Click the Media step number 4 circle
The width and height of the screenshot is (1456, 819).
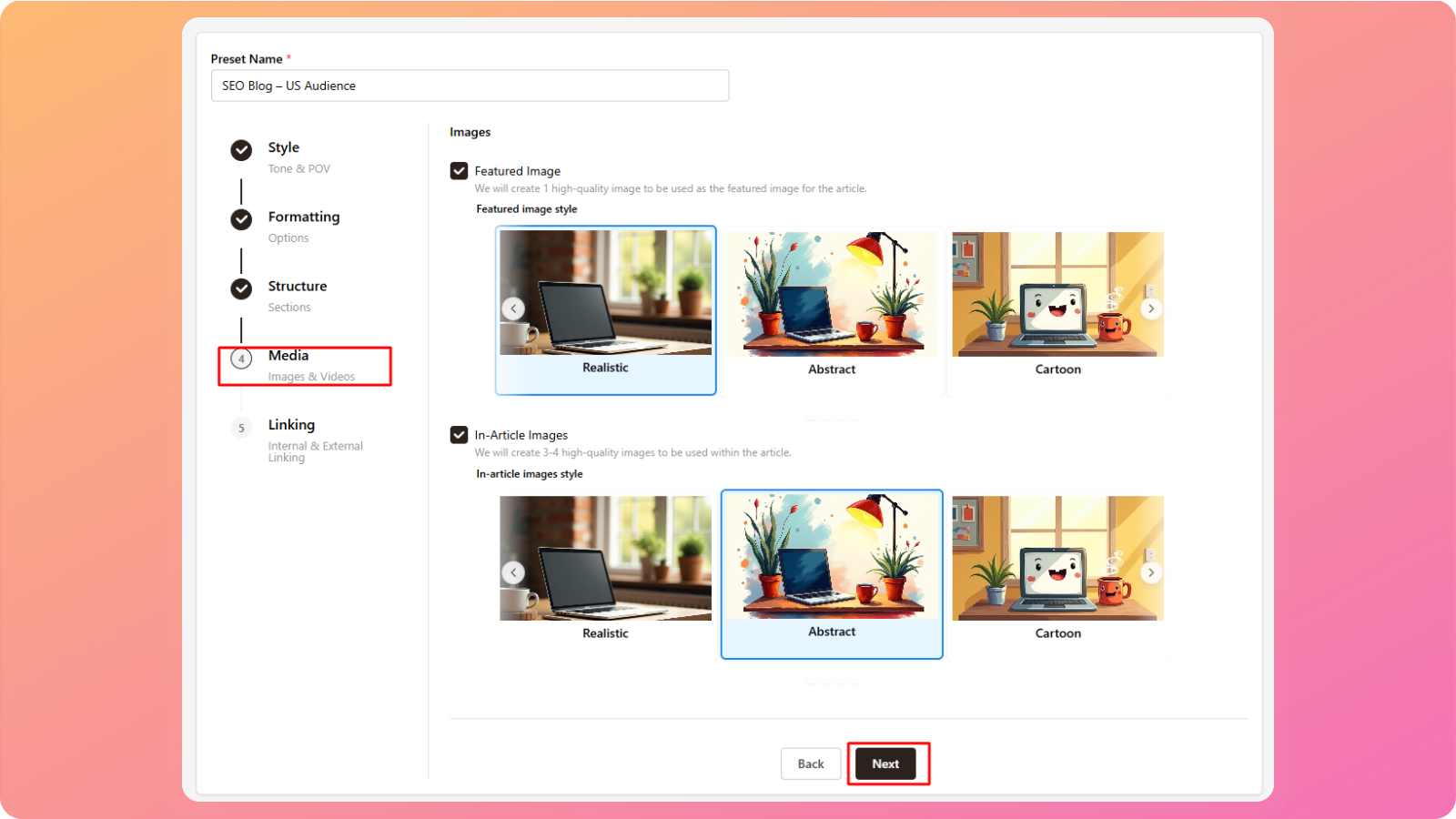click(241, 359)
